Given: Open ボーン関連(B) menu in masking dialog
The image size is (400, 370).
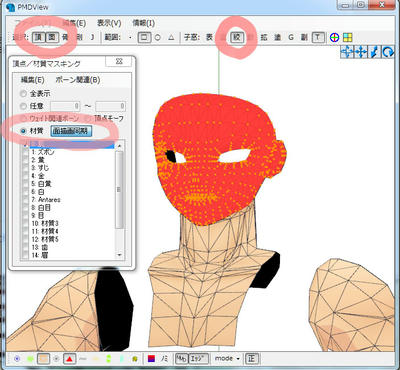Looking at the screenshot, I should [x=78, y=80].
